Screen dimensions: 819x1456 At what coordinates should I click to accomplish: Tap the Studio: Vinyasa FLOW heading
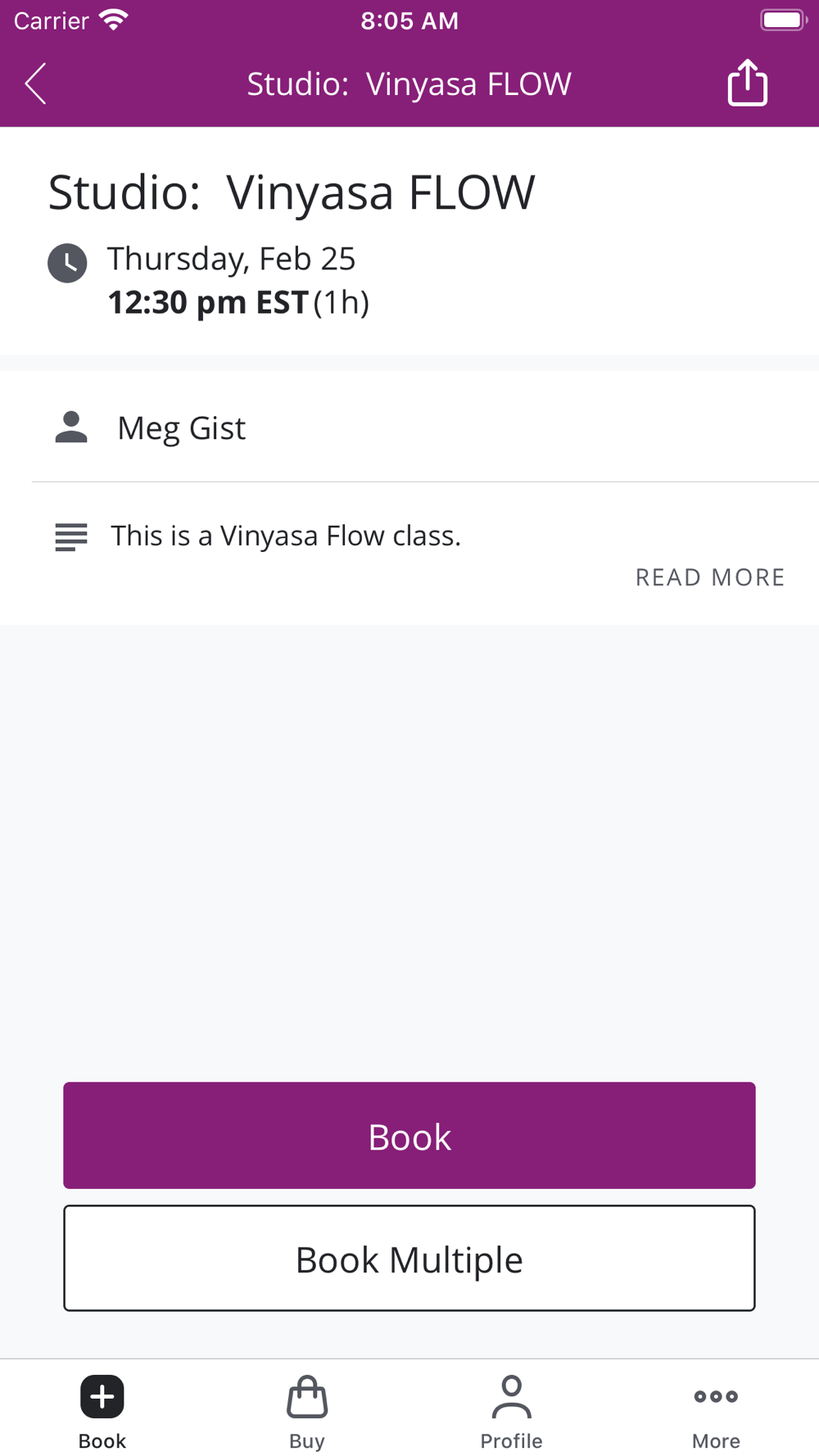[292, 192]
